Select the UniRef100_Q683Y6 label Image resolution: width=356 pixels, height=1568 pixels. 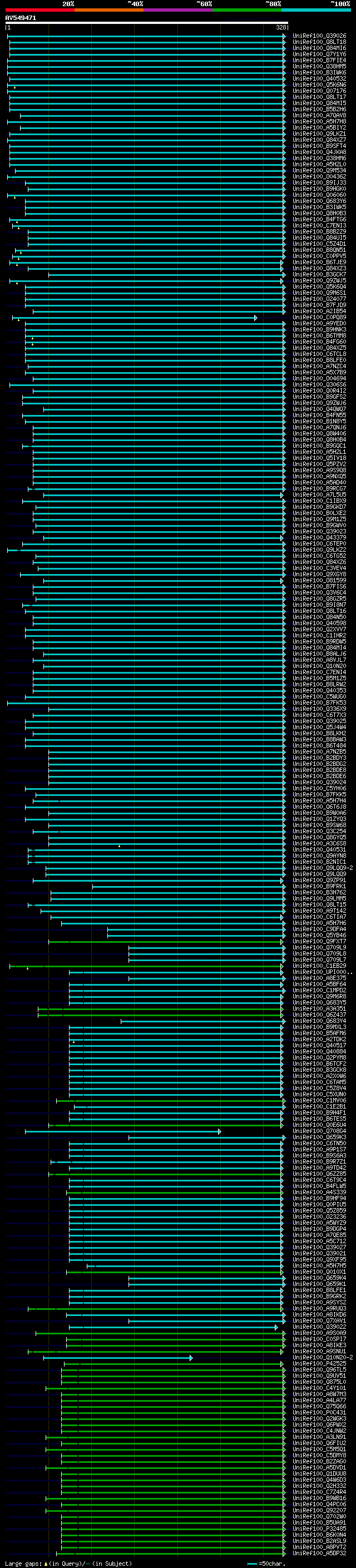click(319, 201)
